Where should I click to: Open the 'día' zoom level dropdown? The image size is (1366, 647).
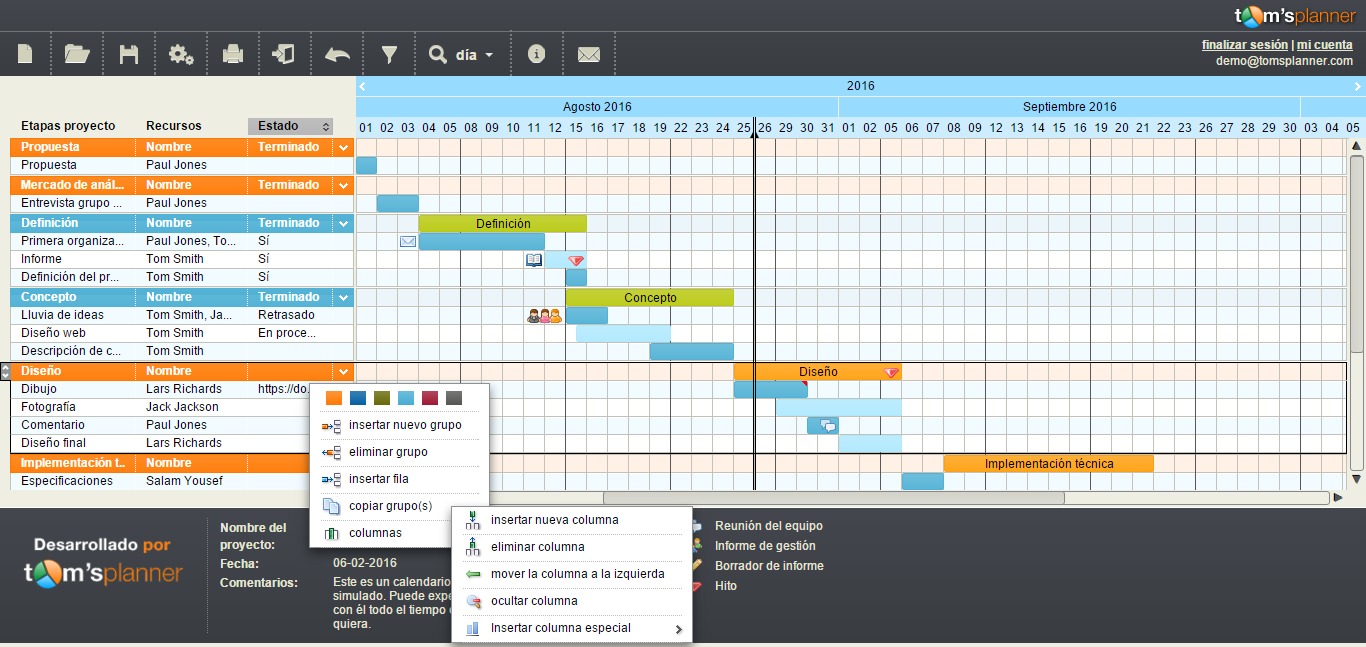[469, 54]
